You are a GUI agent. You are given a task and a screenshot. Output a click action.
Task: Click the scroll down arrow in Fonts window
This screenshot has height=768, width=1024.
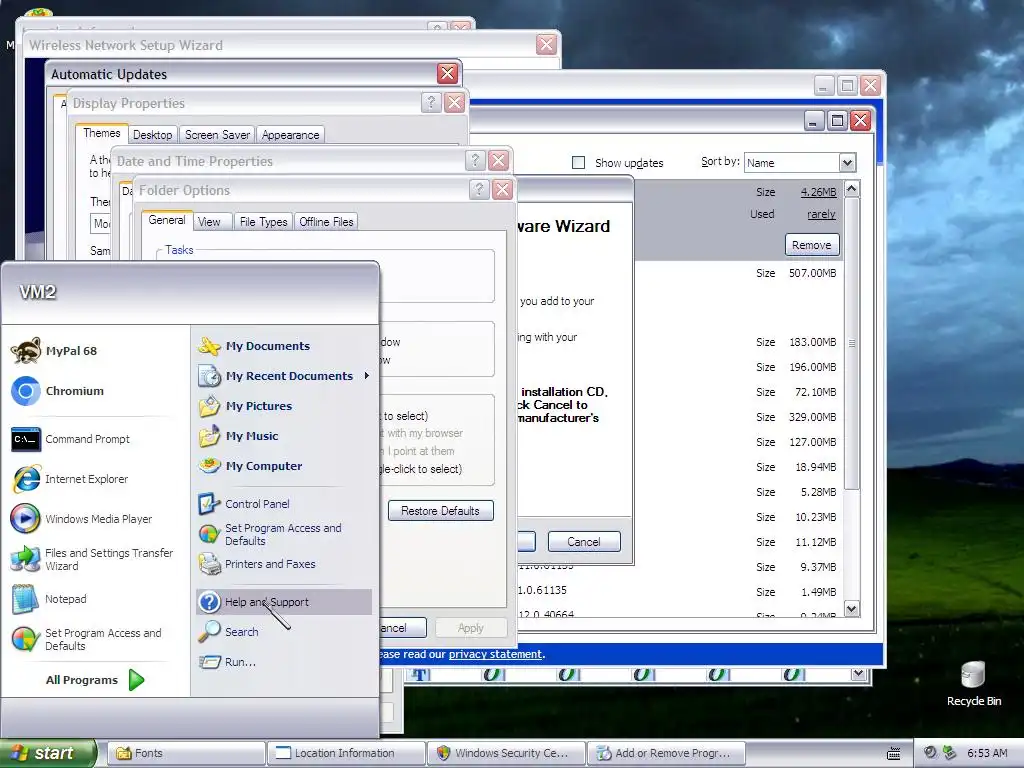tap(858, 673)
